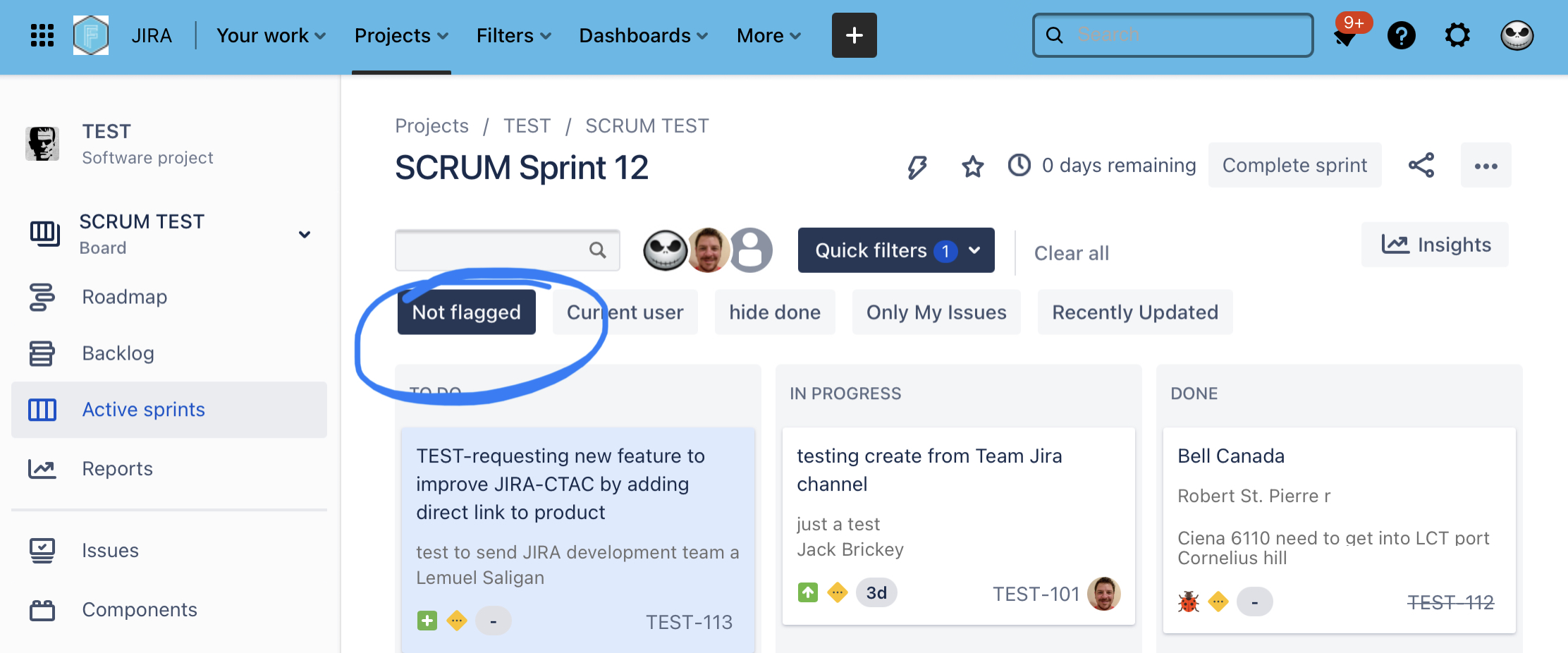Open the app switcher grid icon

click(x=42, y=35)
